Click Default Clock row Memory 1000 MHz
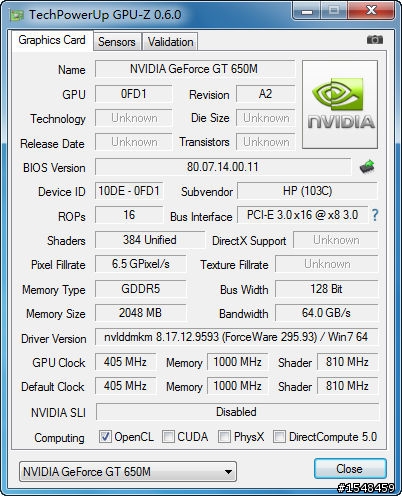Image resolution: width=402 pixels, height=496 pixels. point(237,386)
